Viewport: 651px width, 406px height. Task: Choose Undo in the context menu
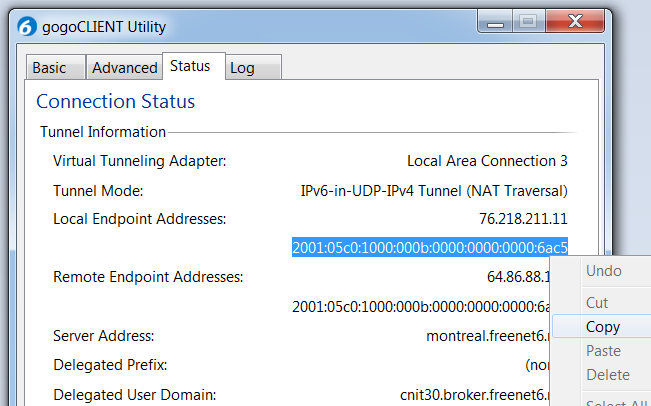[x=603, y=271]
